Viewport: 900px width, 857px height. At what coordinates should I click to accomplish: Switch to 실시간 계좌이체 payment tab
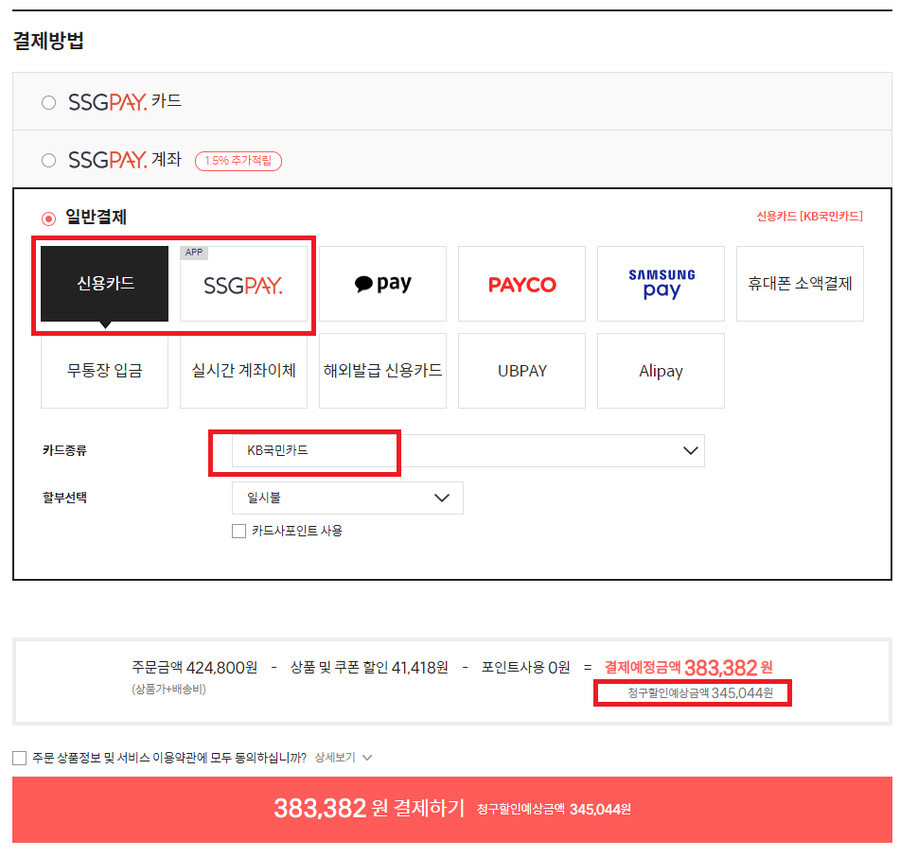pyautogui.click(x=244, y=371)
